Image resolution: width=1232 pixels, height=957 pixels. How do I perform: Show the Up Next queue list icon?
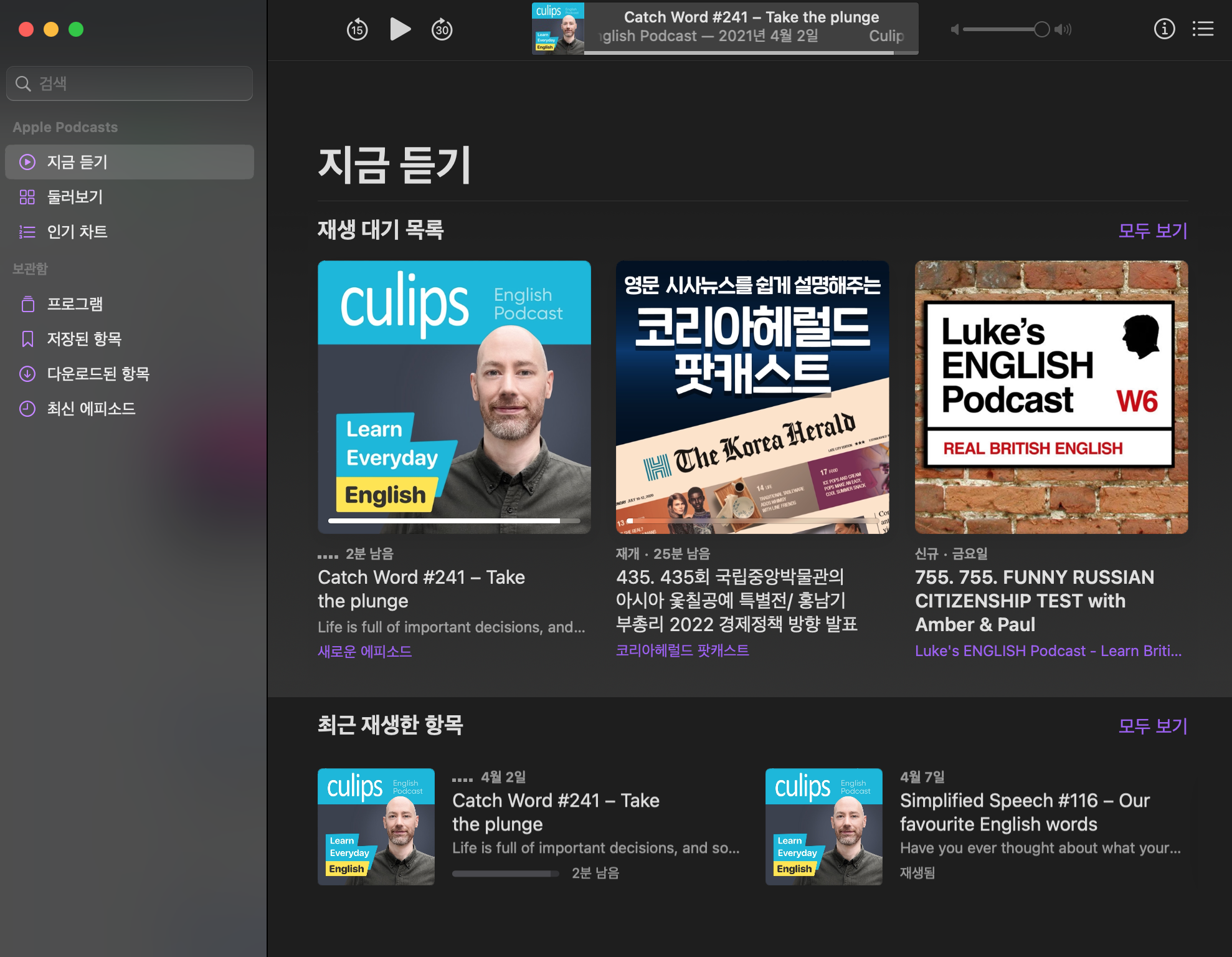click(1203, 29)
